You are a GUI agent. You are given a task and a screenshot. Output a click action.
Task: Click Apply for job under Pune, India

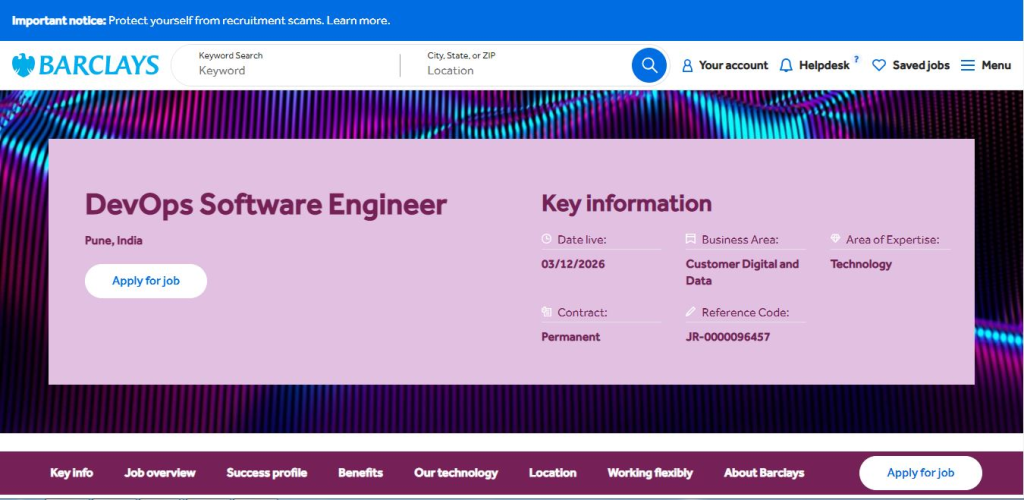pos(146,281)
